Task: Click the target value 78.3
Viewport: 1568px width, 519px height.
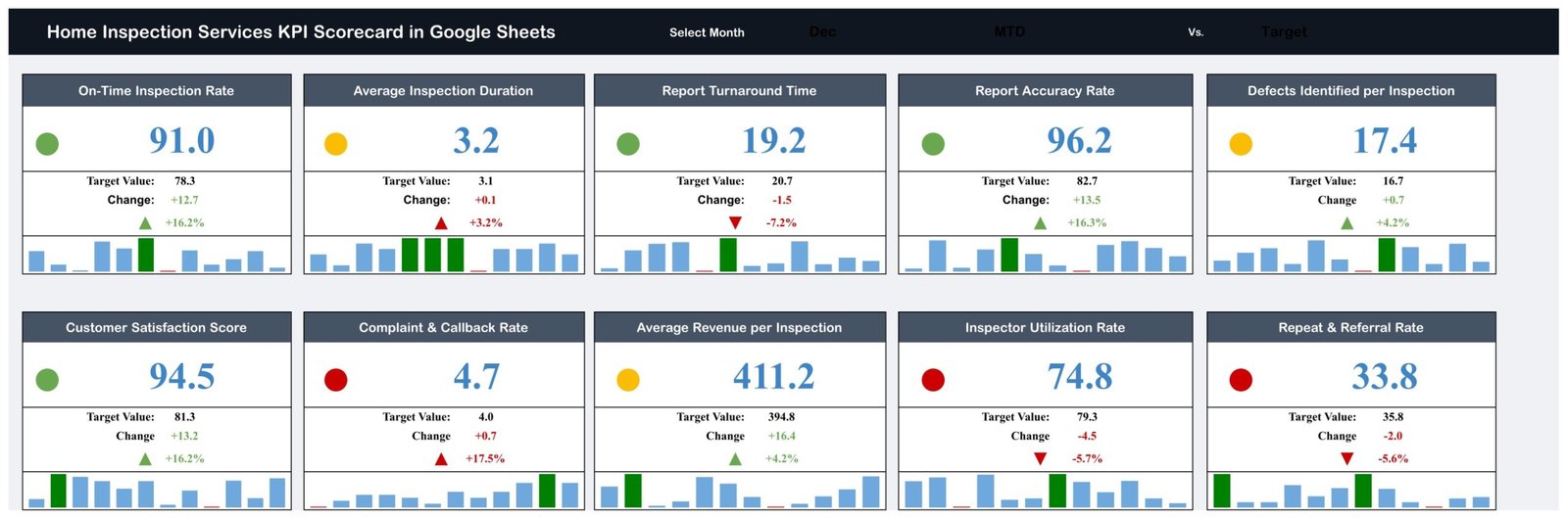Action: tap(185, 181)
